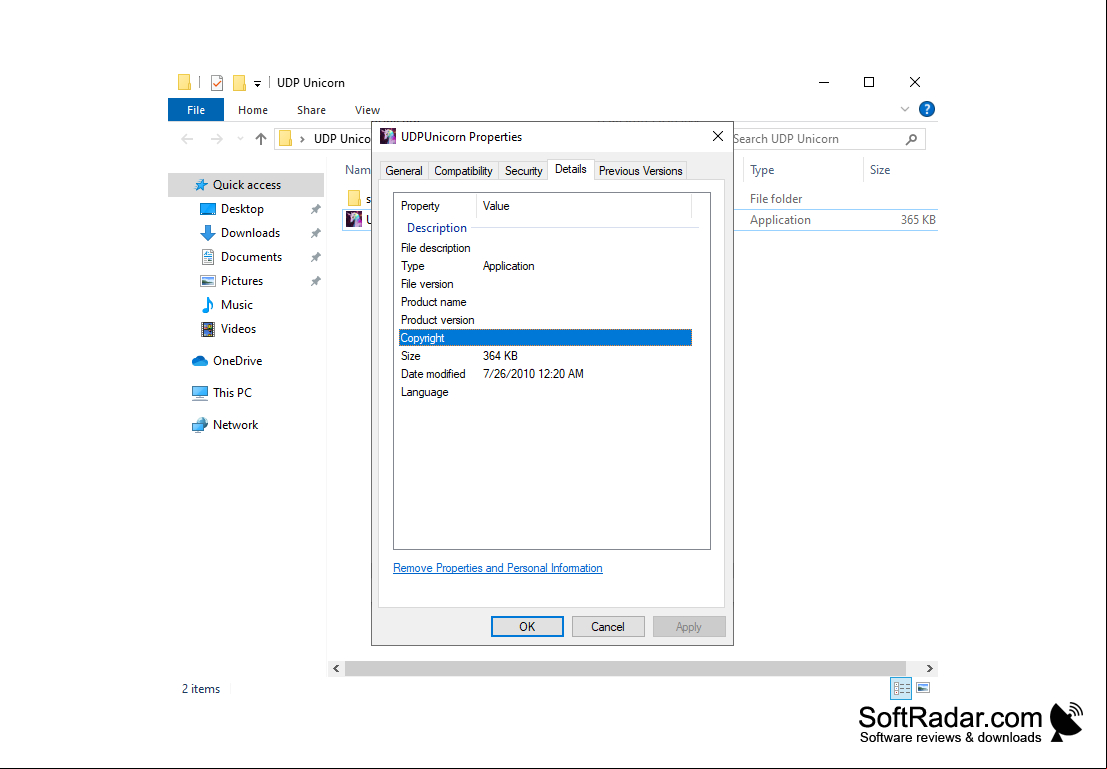The image size is (1107, 769).
Task: Click the New folder icon in title bar
Action: click(239, 83)
